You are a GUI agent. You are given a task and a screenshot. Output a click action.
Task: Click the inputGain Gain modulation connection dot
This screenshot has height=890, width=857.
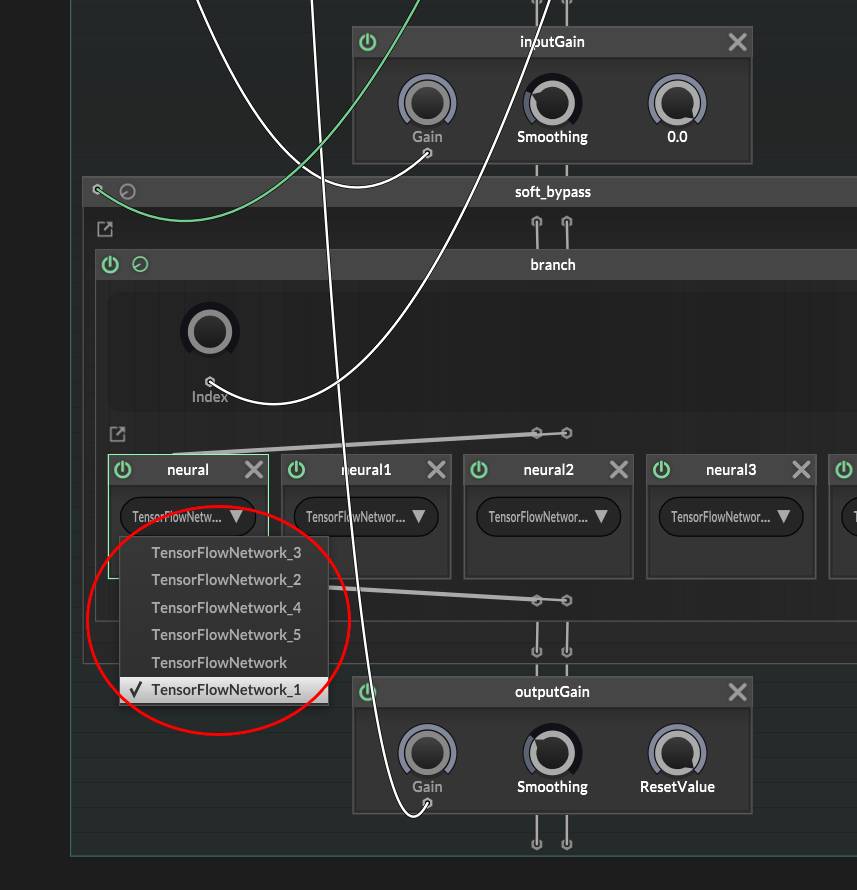pyautogui.click(x=427, y=153)
